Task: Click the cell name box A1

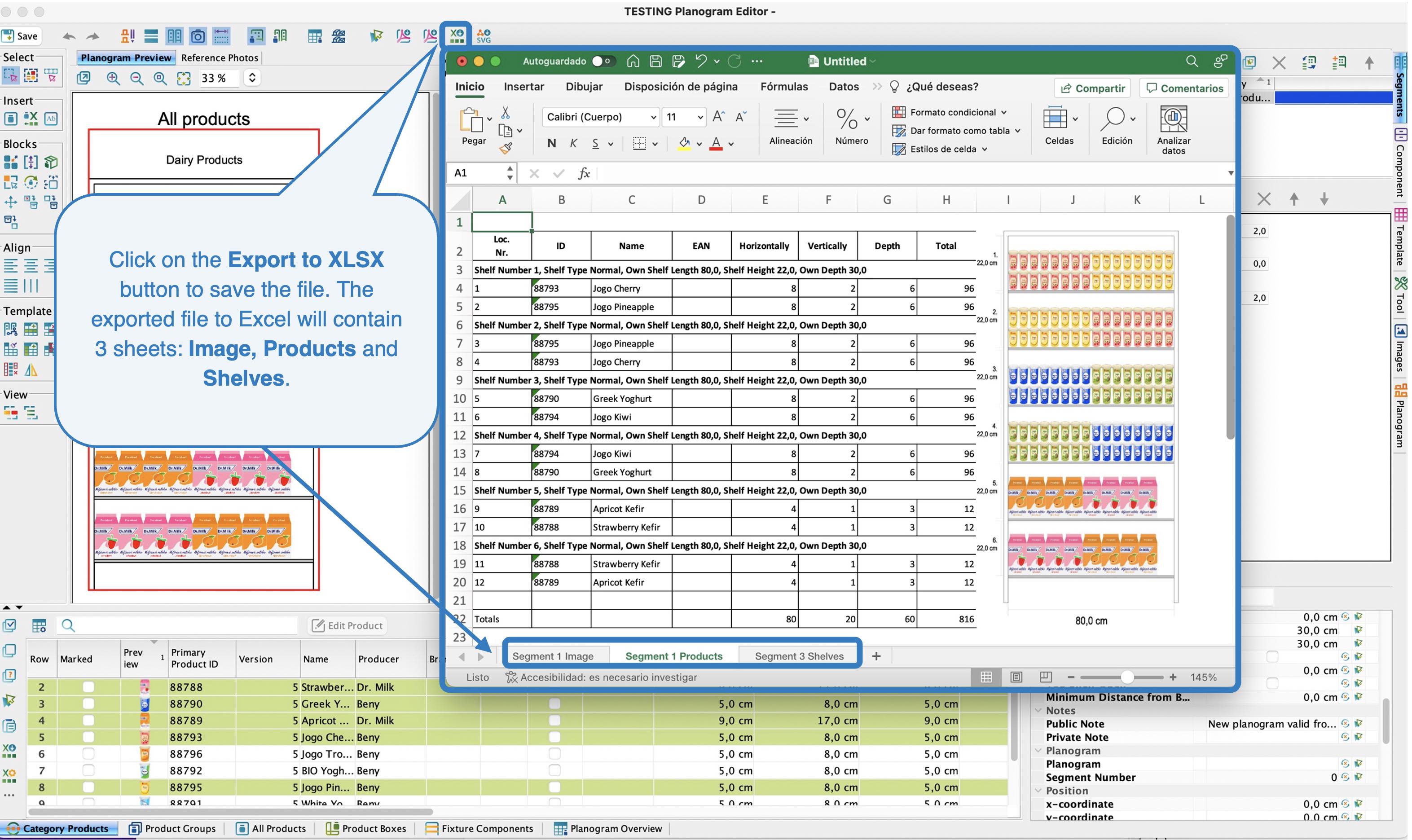Action: pos(481,173)
